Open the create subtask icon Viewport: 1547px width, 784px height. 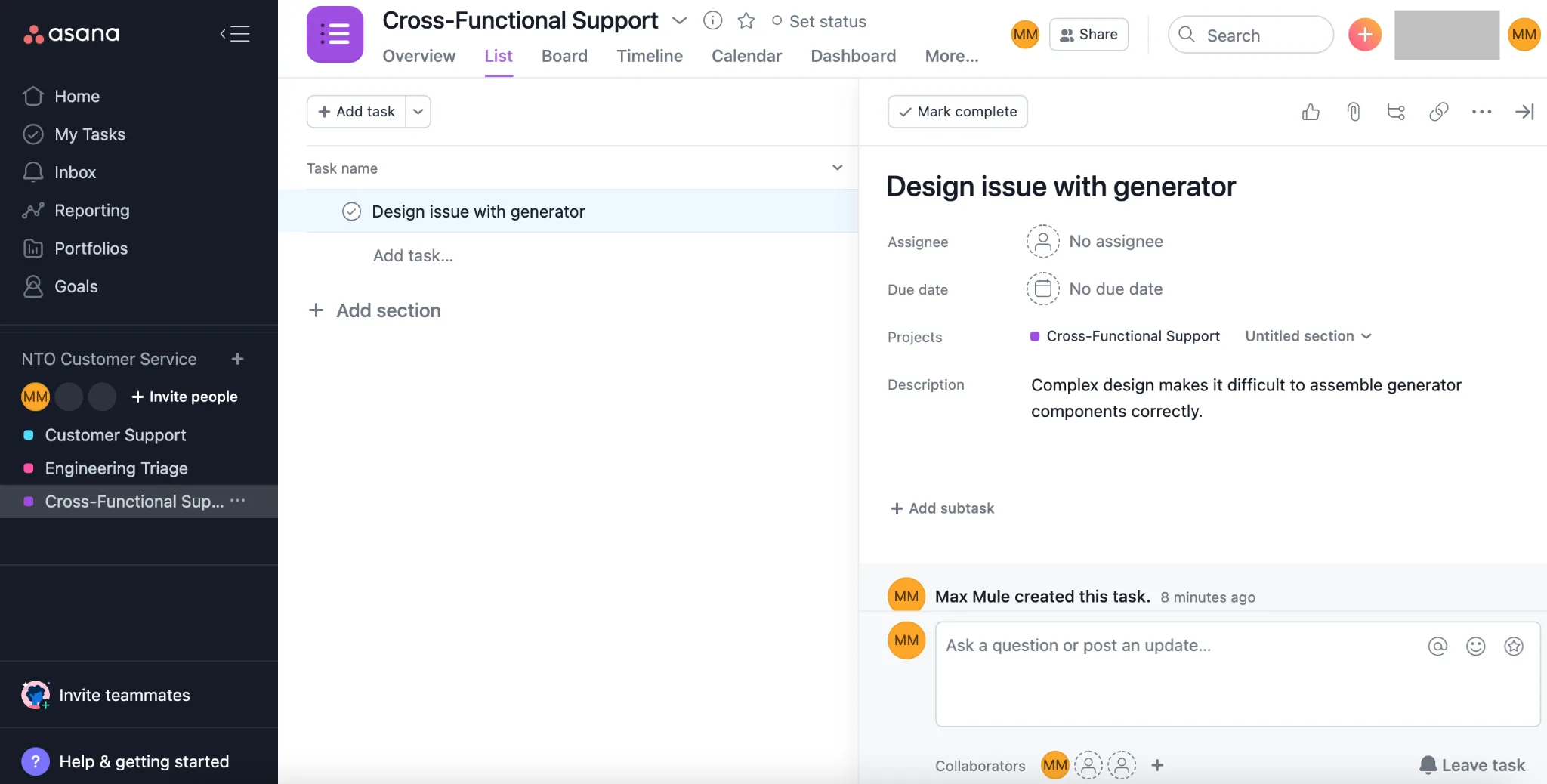1395,111
